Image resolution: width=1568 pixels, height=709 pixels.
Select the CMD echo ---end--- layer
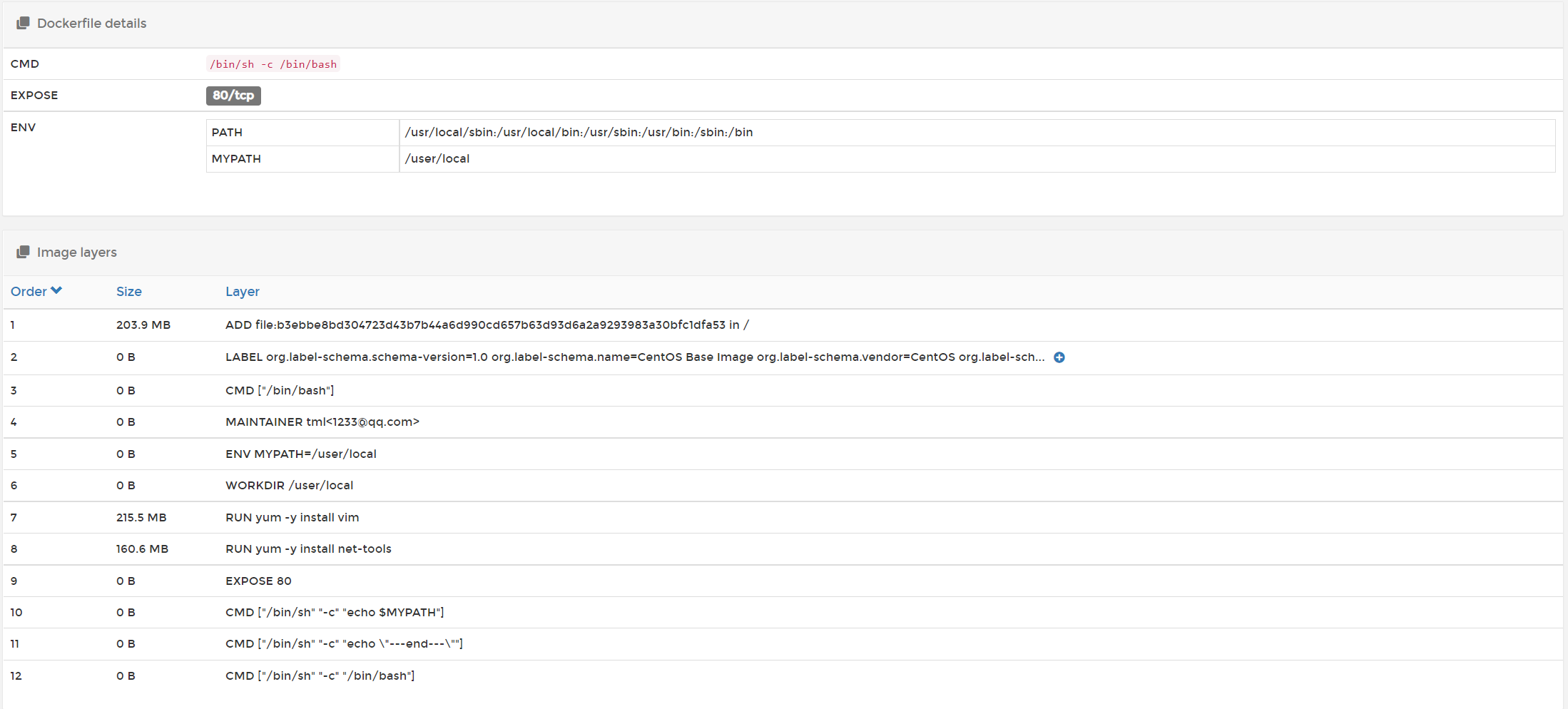coord(344,644)
